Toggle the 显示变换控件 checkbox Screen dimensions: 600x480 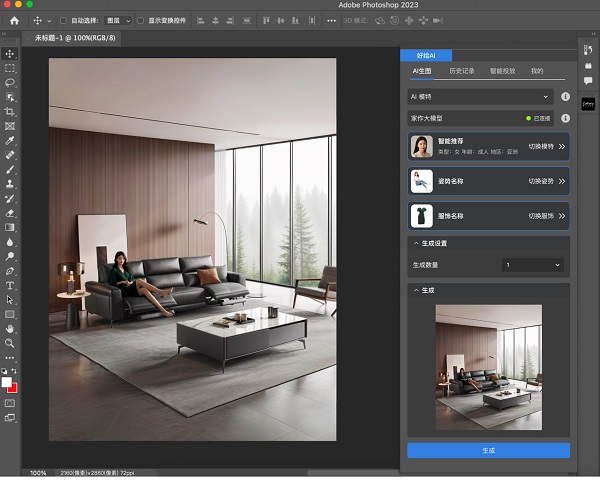coord(140,20)
